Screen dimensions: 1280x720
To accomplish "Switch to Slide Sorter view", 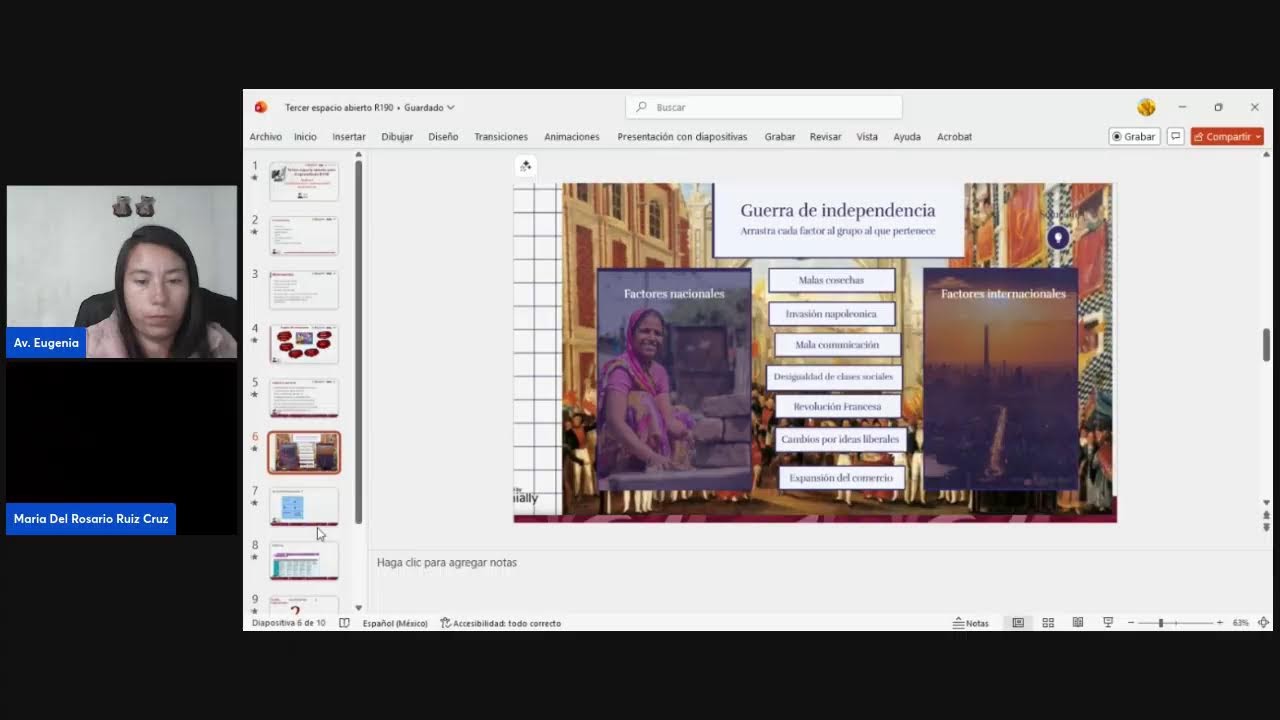I will coord(1048,622).
